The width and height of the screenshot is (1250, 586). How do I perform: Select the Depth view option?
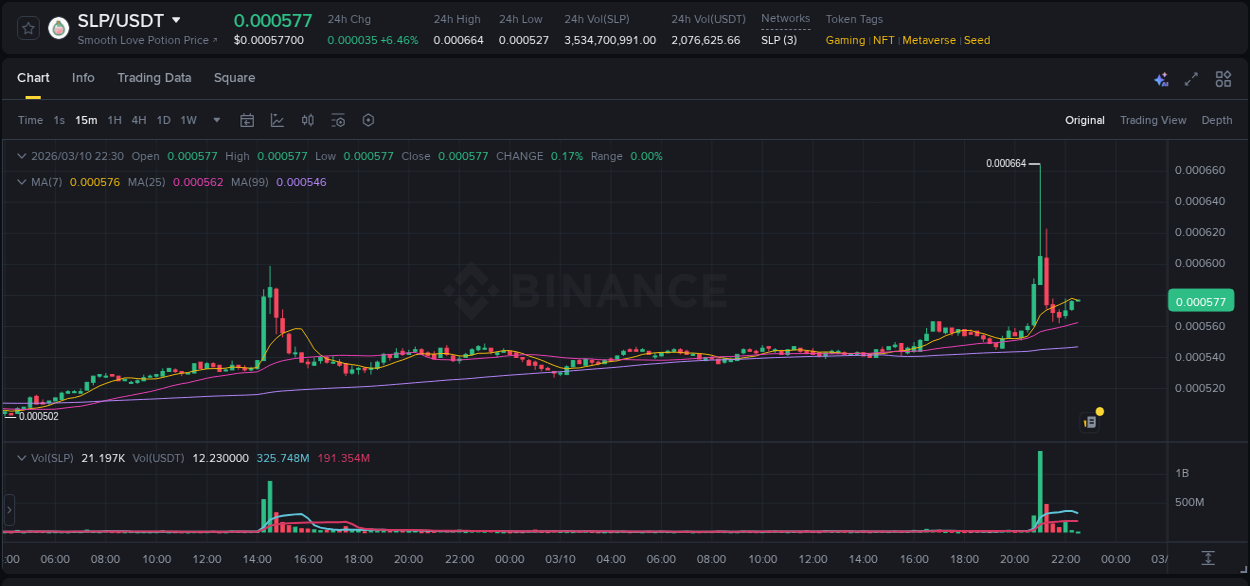coord(1217,120)
